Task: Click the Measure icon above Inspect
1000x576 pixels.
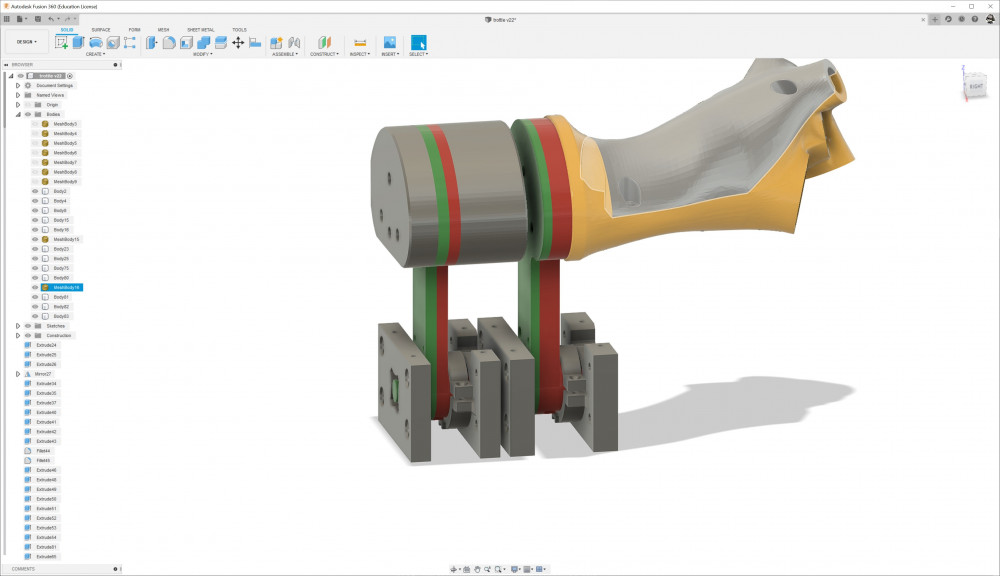Action: [x=360, y=42]
